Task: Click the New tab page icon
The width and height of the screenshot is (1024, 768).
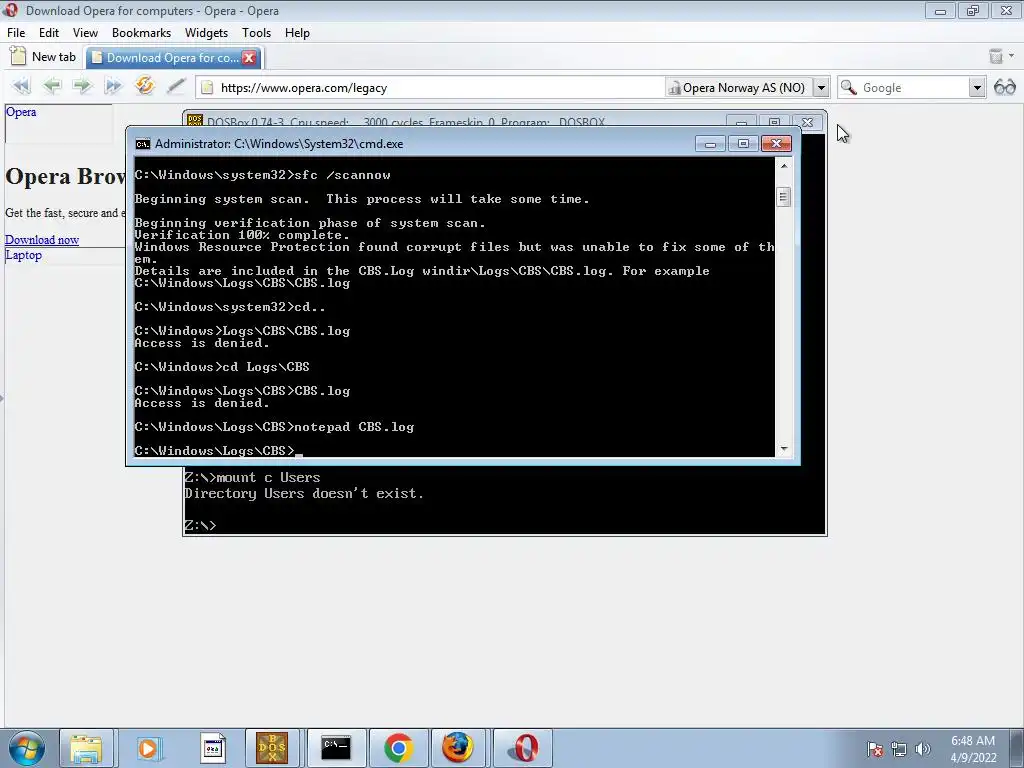Action: (18, 56)
